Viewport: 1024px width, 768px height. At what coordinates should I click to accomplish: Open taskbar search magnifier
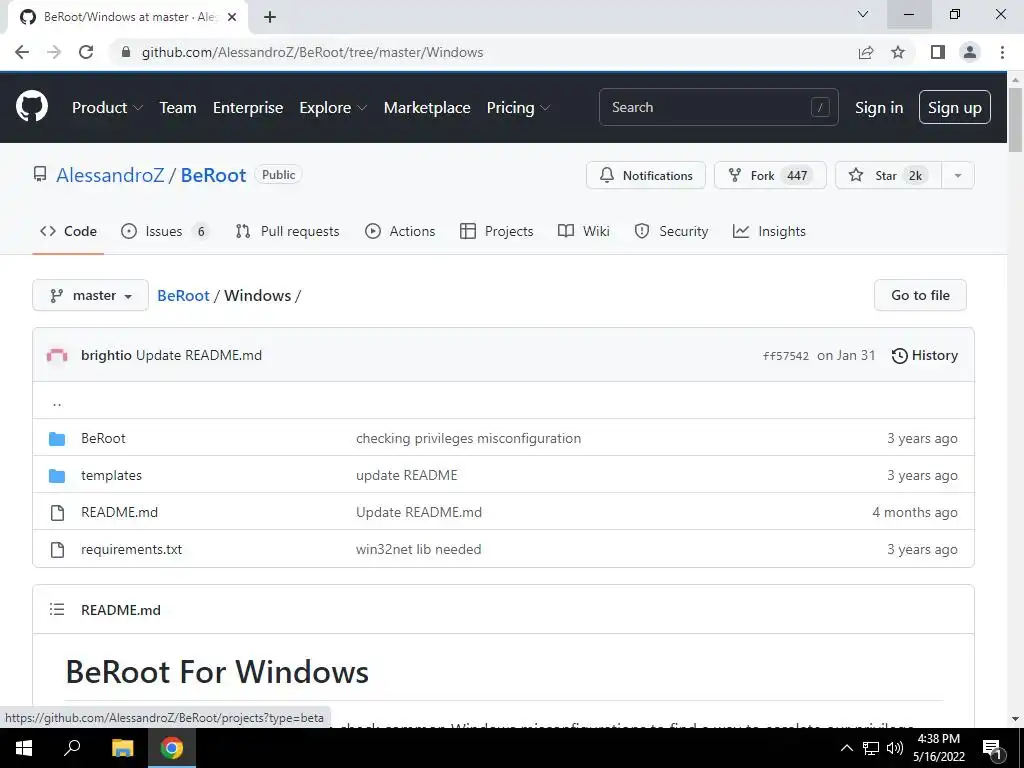(x=72, y=748)
